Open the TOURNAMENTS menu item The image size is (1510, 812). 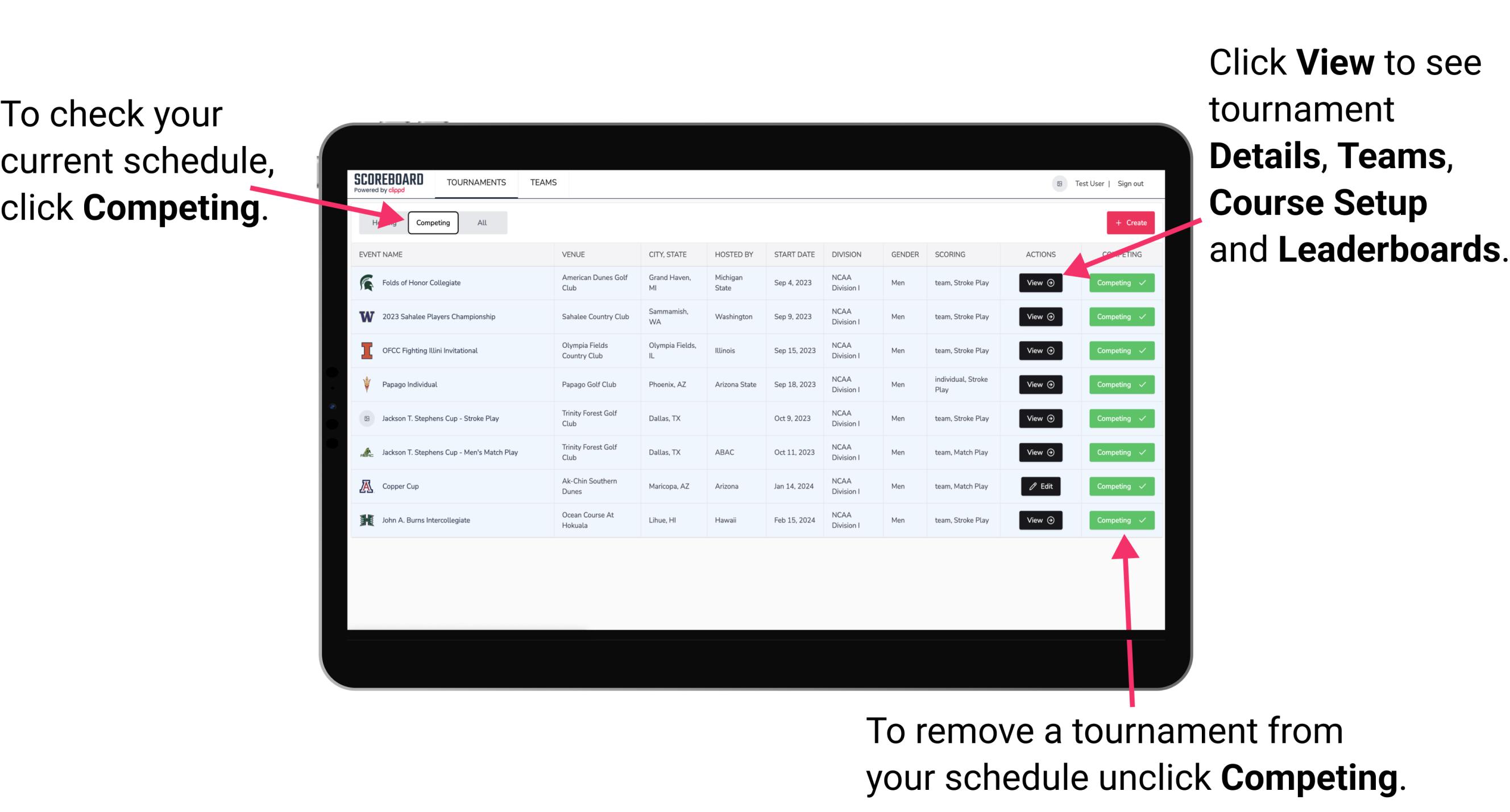point(476,182)
